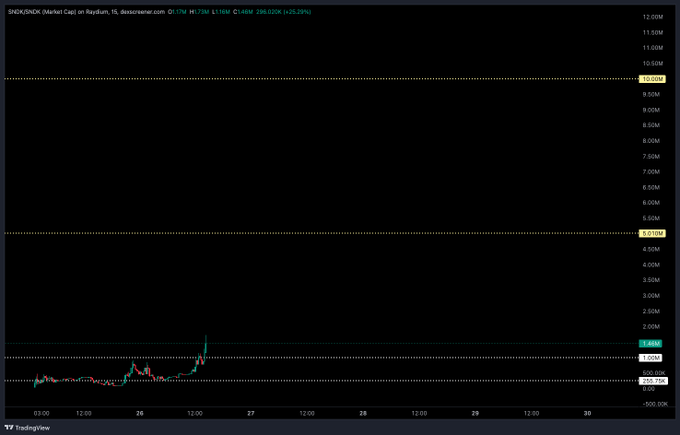Viewport: 680px width, 435px height.
Task: Click the date 28 on time axis
Action: point(363,413)
